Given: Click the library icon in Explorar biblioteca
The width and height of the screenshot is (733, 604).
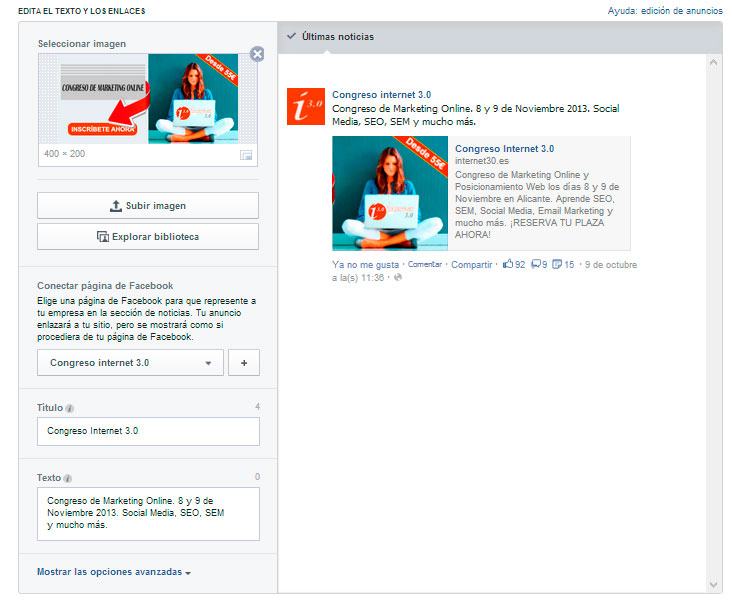Looking at the screenshot, I should [103, 237].
